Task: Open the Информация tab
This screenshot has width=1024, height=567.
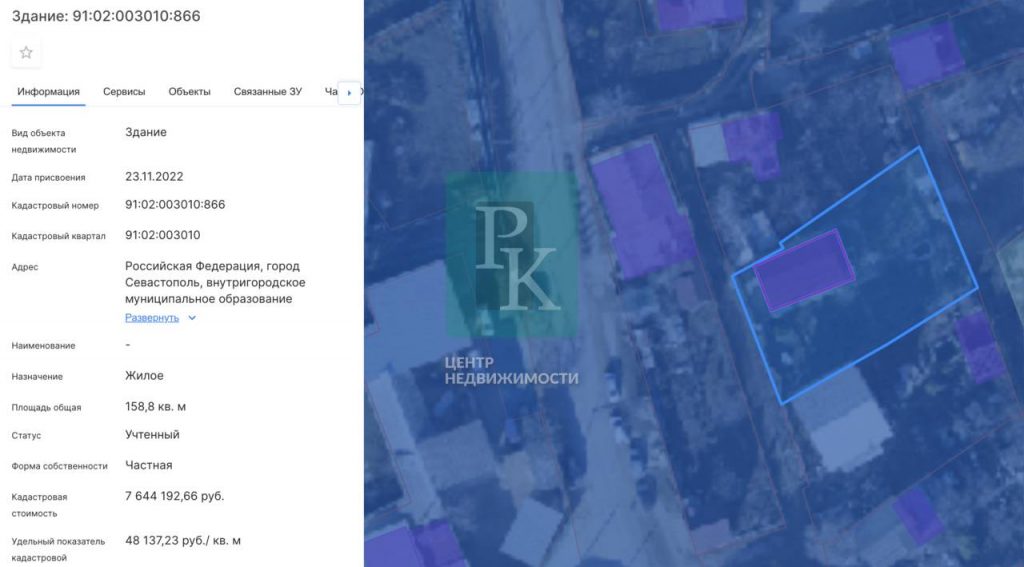Action: (x=48, y=92)
